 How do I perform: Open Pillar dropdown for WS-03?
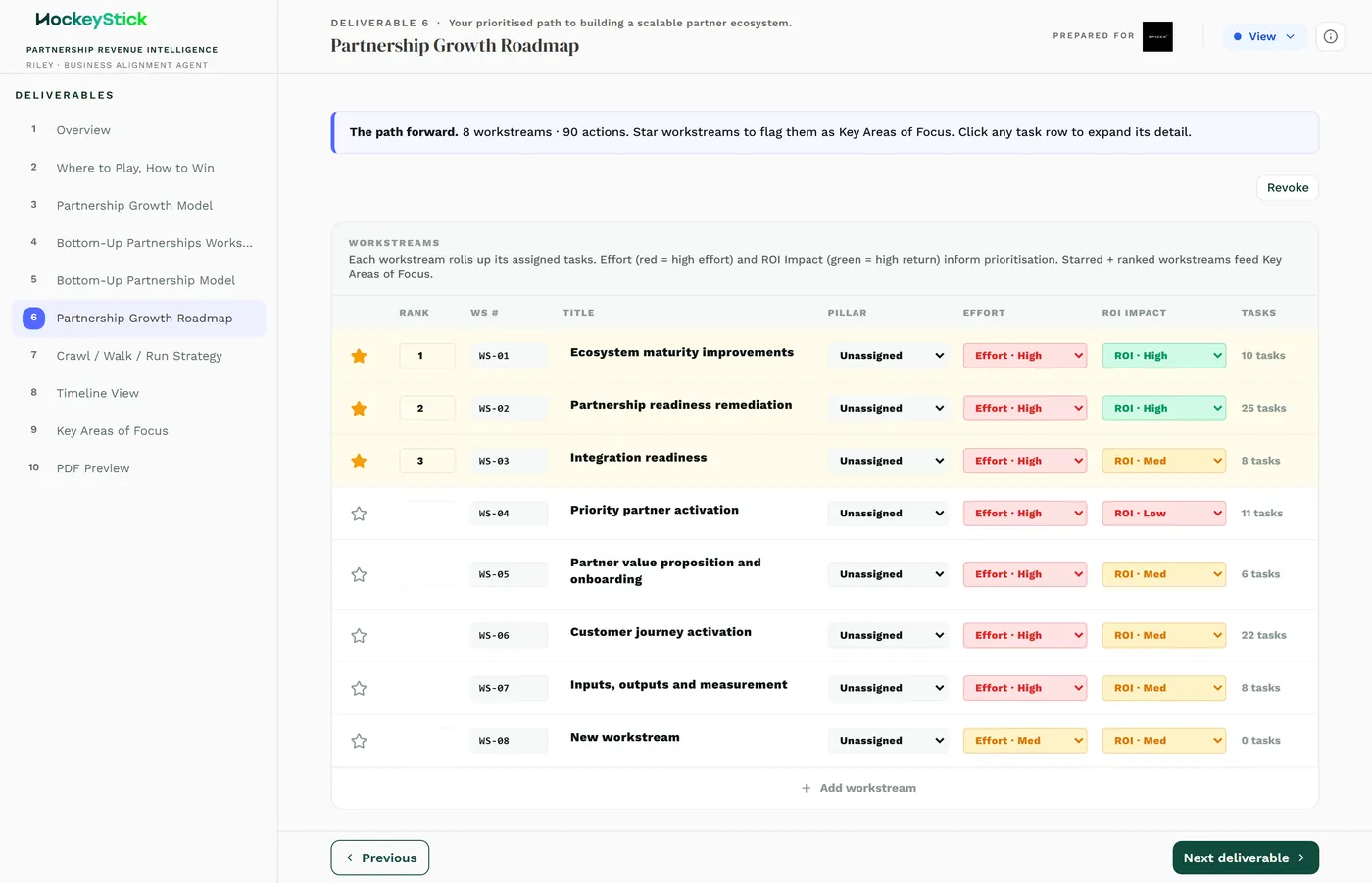click(x=889, y=461)
